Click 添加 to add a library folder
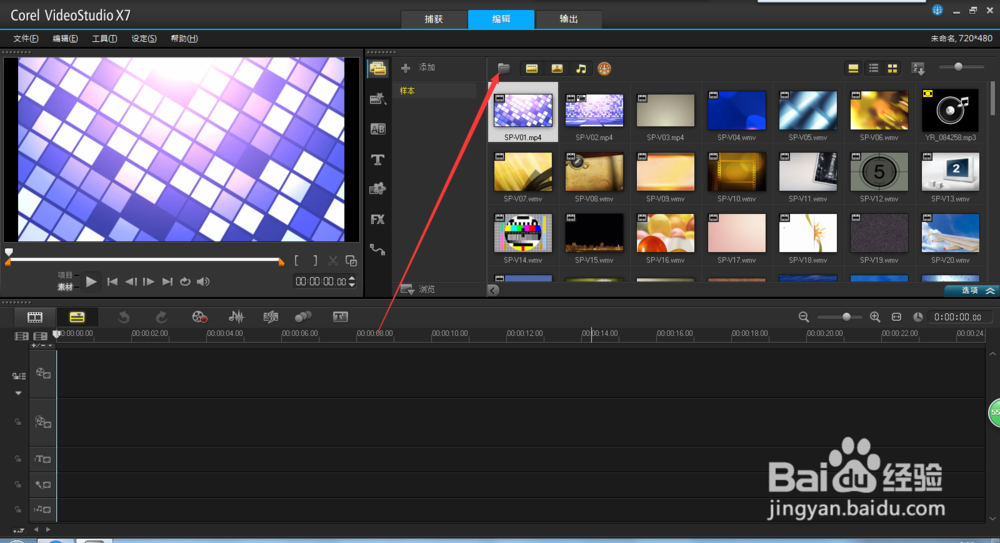The height and width of the screenshot is (543, 1000). (418, 68)
